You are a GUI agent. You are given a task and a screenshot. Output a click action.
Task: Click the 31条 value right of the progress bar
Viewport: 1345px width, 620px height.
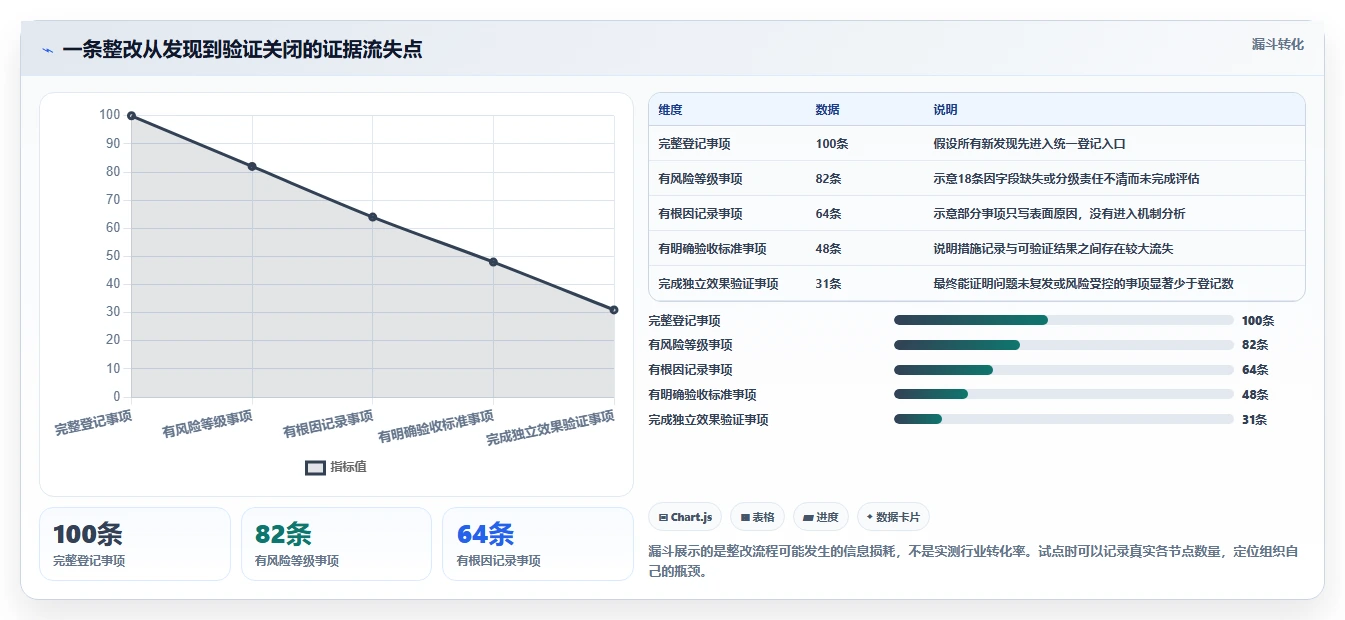pos(1254,420)
